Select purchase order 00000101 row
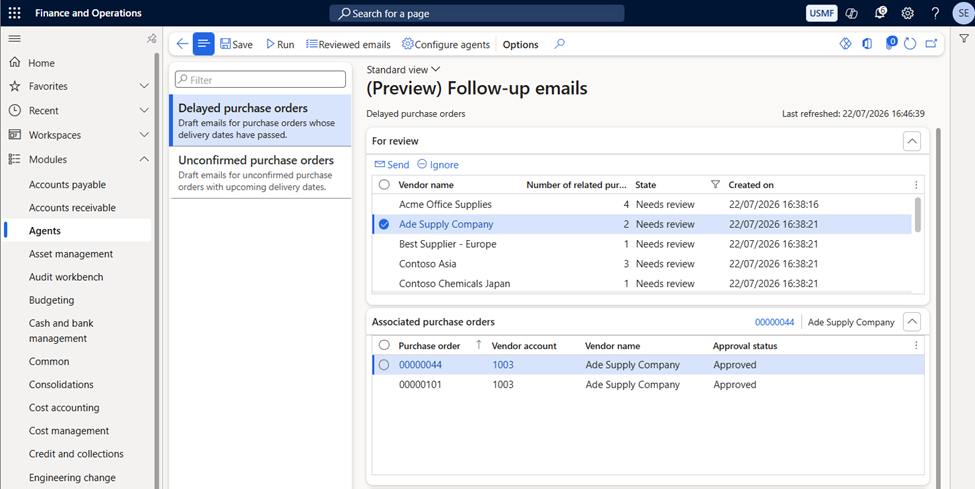This screenshot has width=975, height=489. coord(648,384)
